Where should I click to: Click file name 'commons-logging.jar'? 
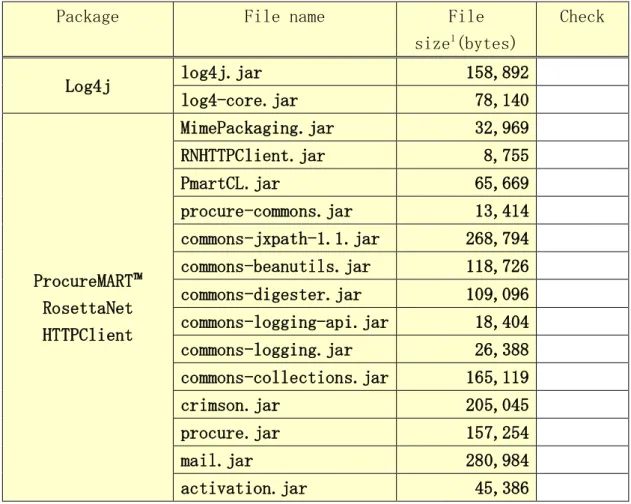266,350
